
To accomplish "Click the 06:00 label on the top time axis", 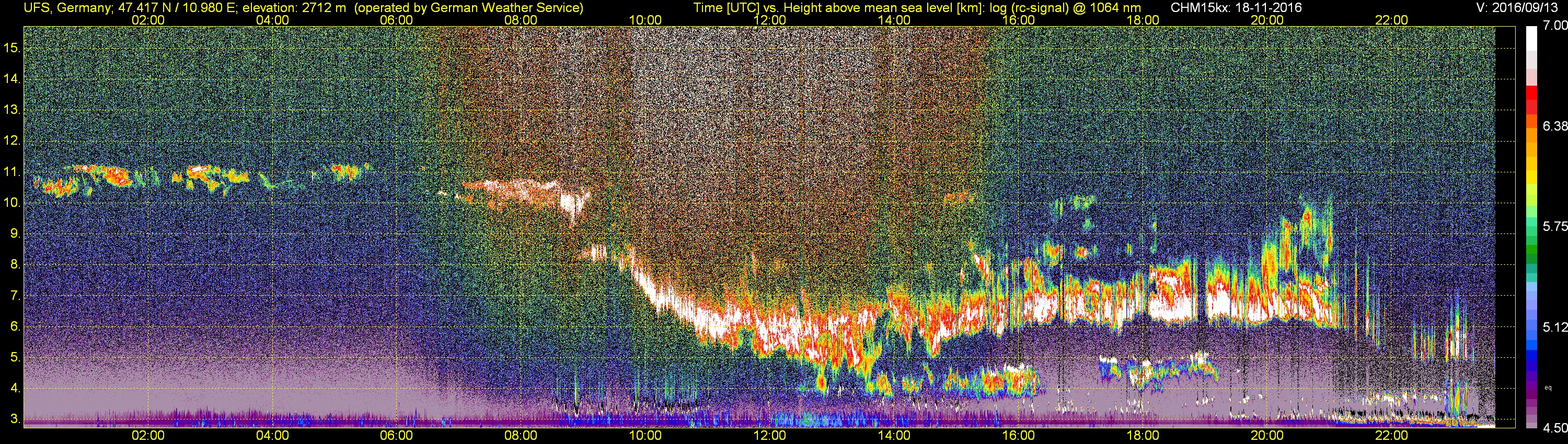I will (x=396, y=20).
